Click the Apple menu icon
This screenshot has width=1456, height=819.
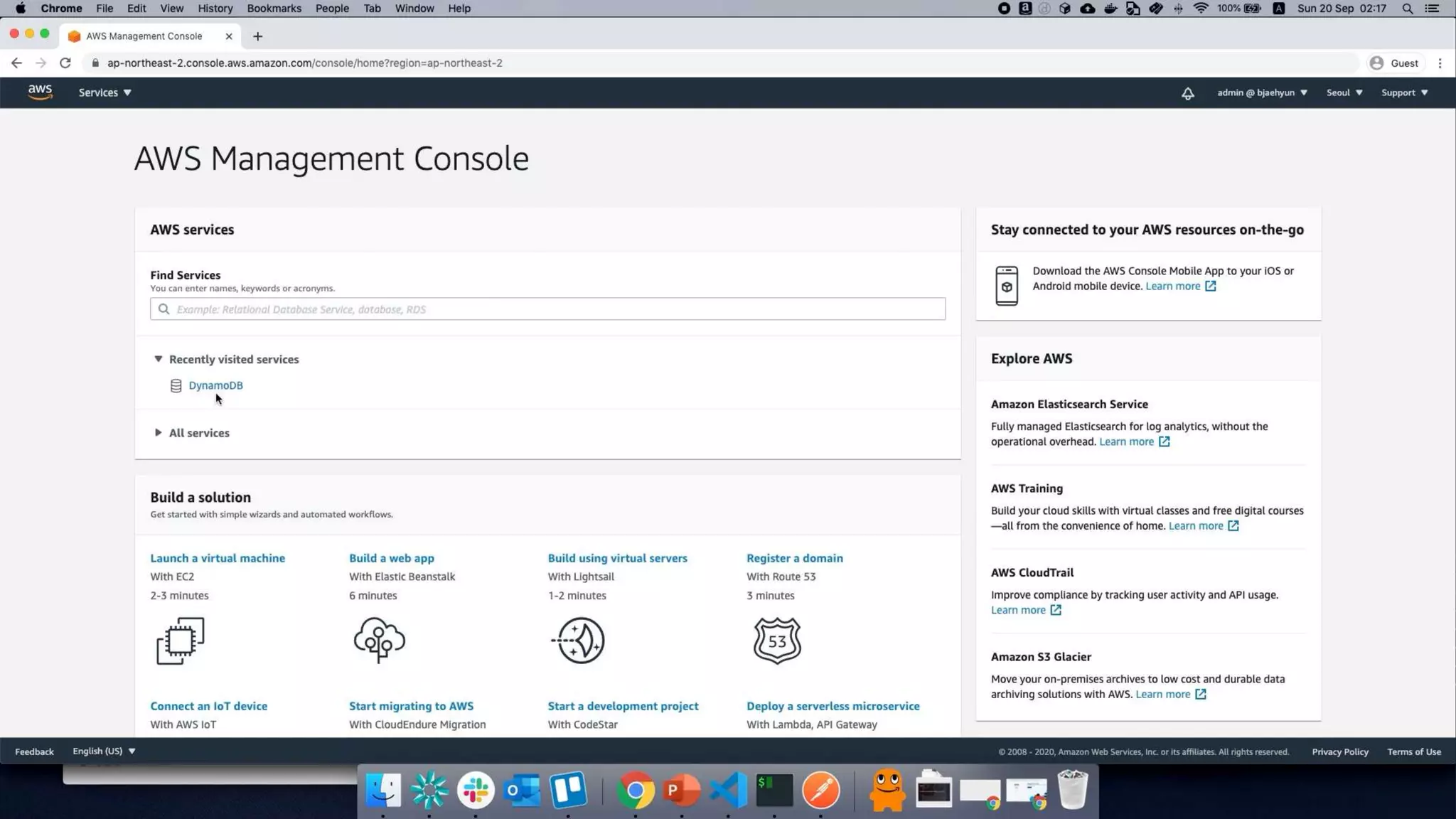click(21, 9)
